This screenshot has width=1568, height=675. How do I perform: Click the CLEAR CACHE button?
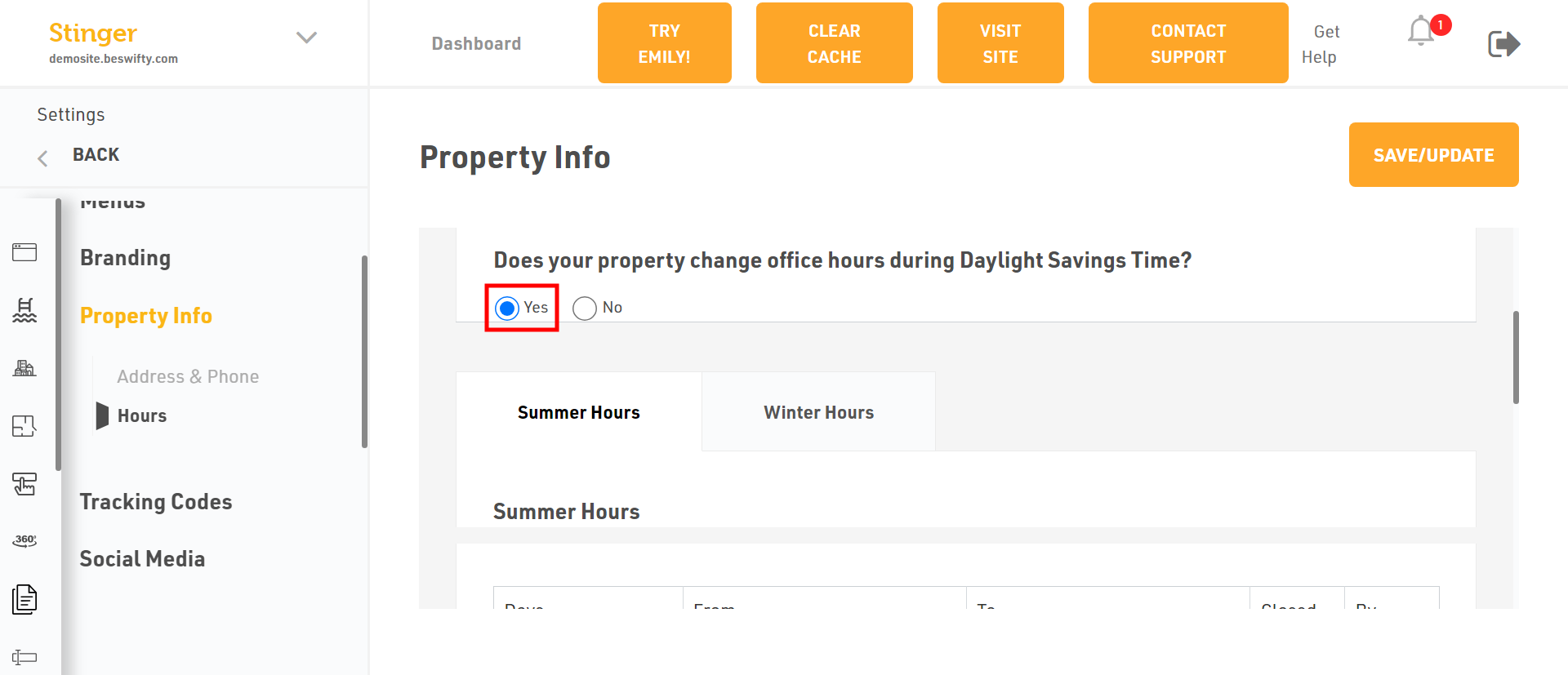(x=834, y=43)
